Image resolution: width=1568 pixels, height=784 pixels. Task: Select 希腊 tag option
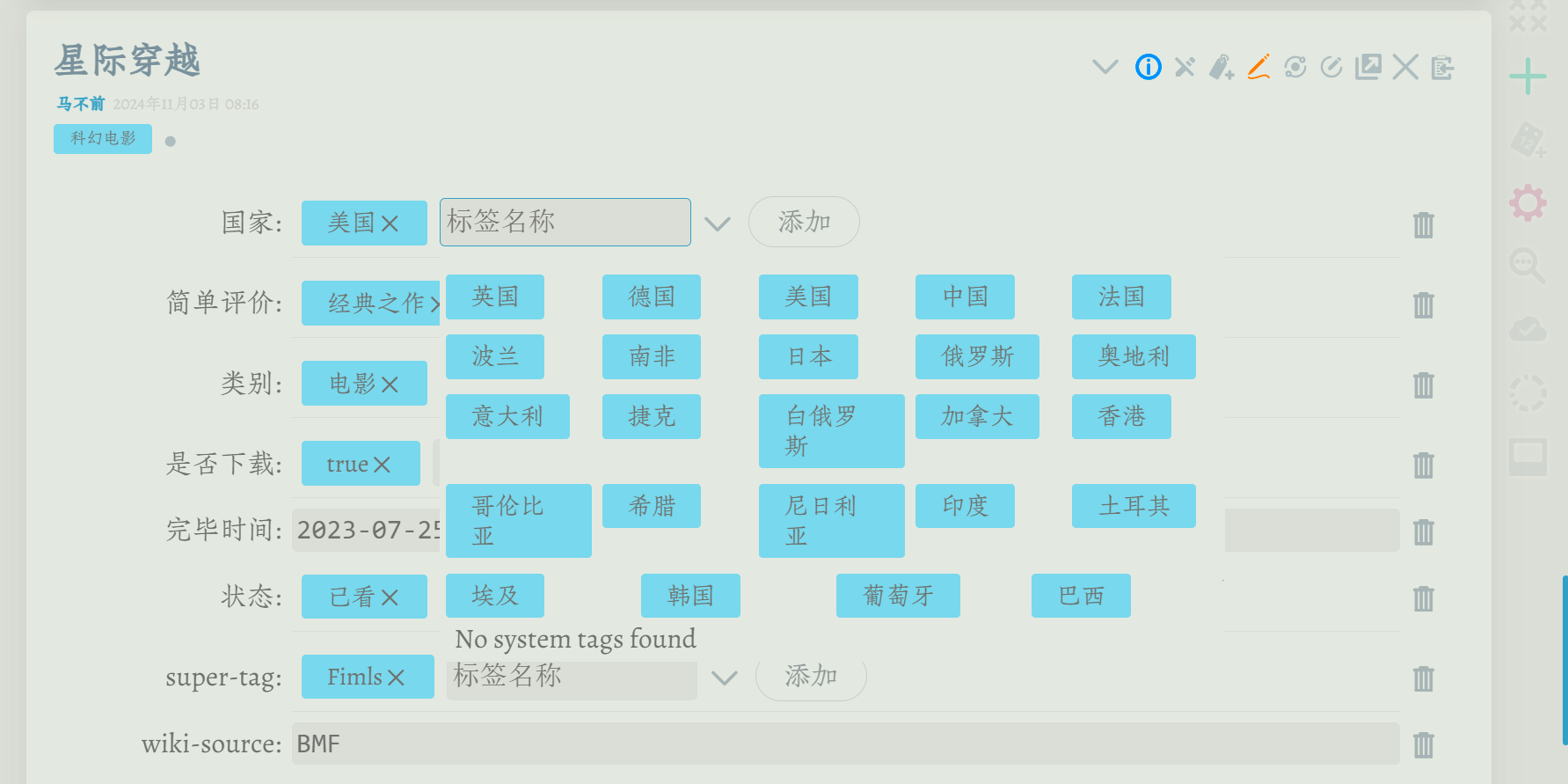click(652, 506)
